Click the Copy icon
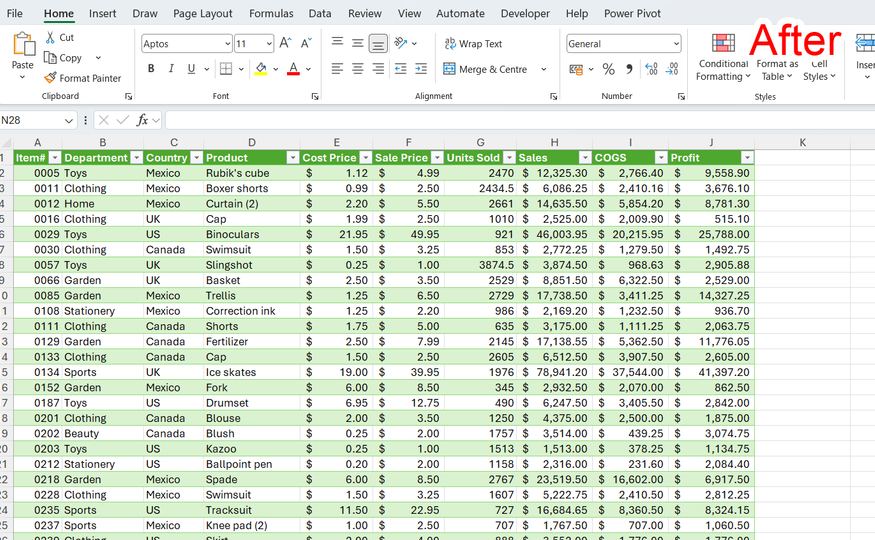Image resolution: width=875 pixels, height=540 pixels. coord(50,57)
